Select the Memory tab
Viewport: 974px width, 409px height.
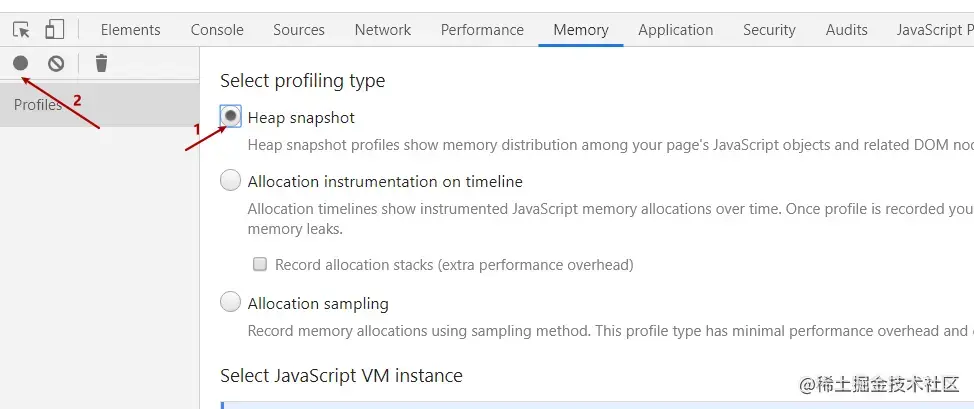tap(581, 30)
